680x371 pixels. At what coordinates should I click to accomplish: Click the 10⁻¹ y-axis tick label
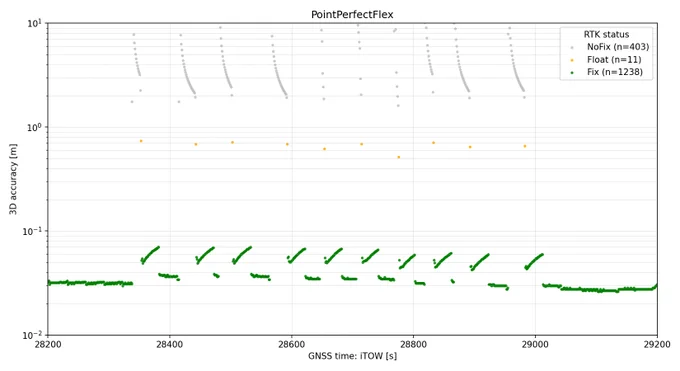click(x=33, y=231)
